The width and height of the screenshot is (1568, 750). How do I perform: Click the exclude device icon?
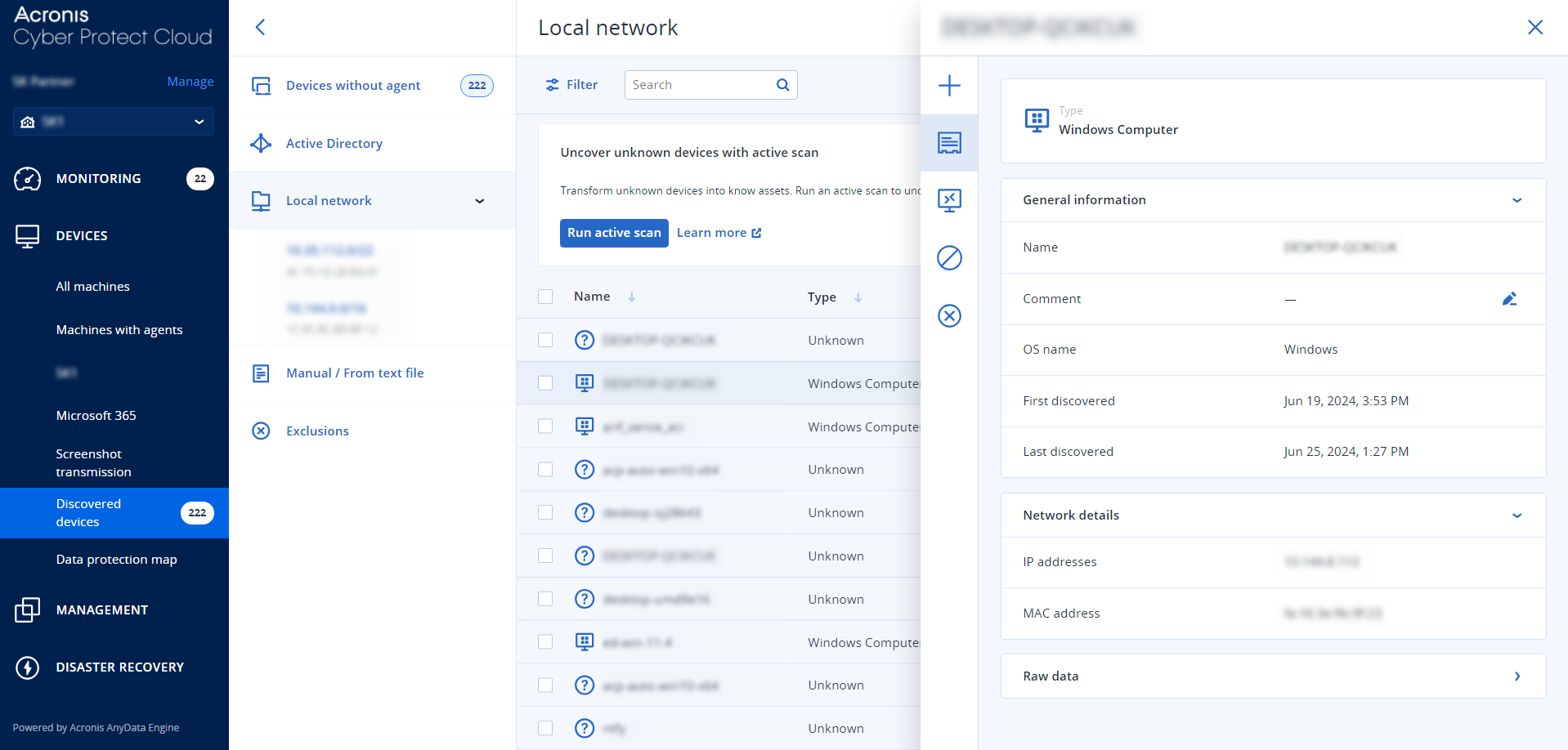(949, 258)
